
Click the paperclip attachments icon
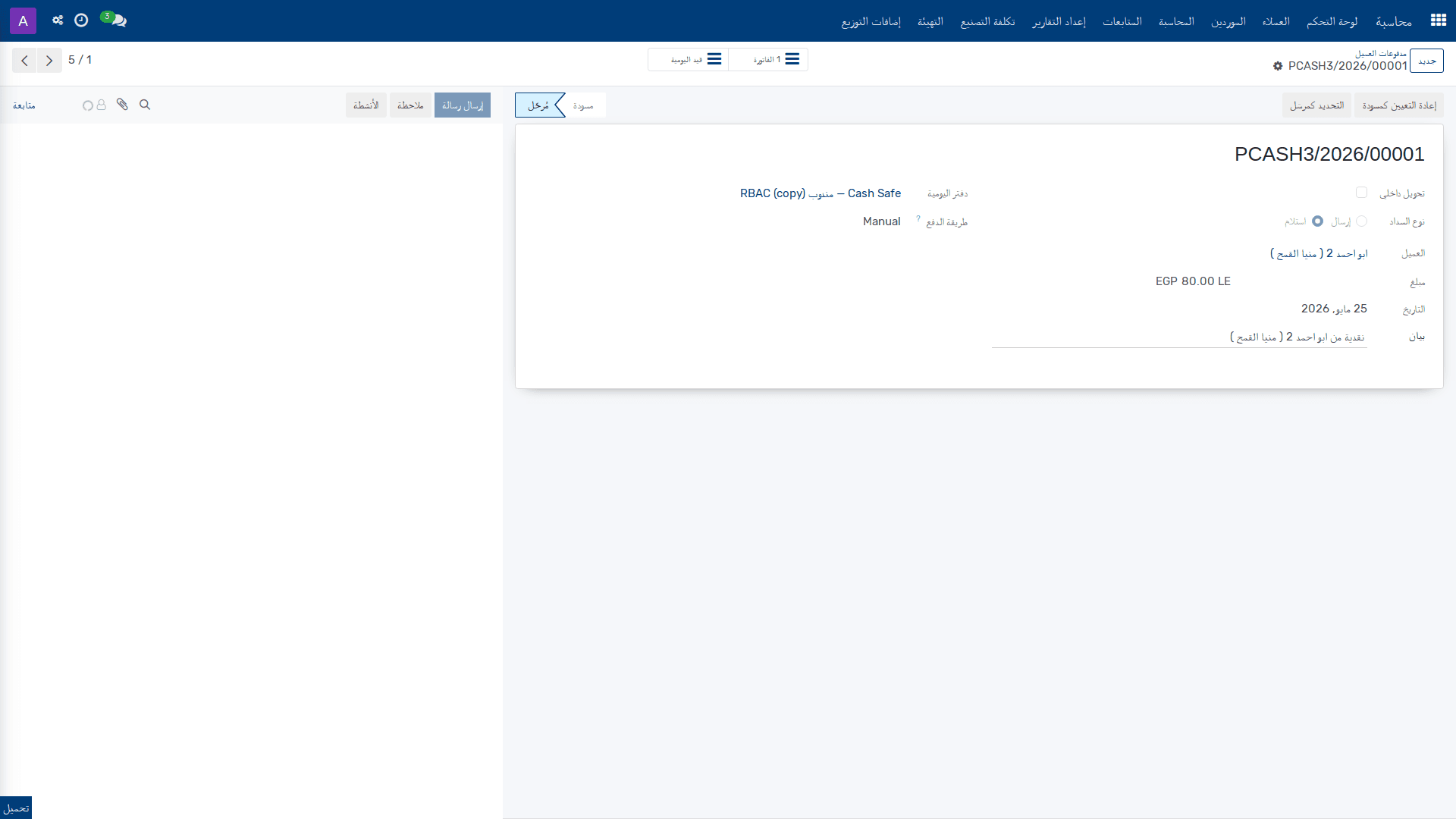pyautogui.click(x=122, y=105)
